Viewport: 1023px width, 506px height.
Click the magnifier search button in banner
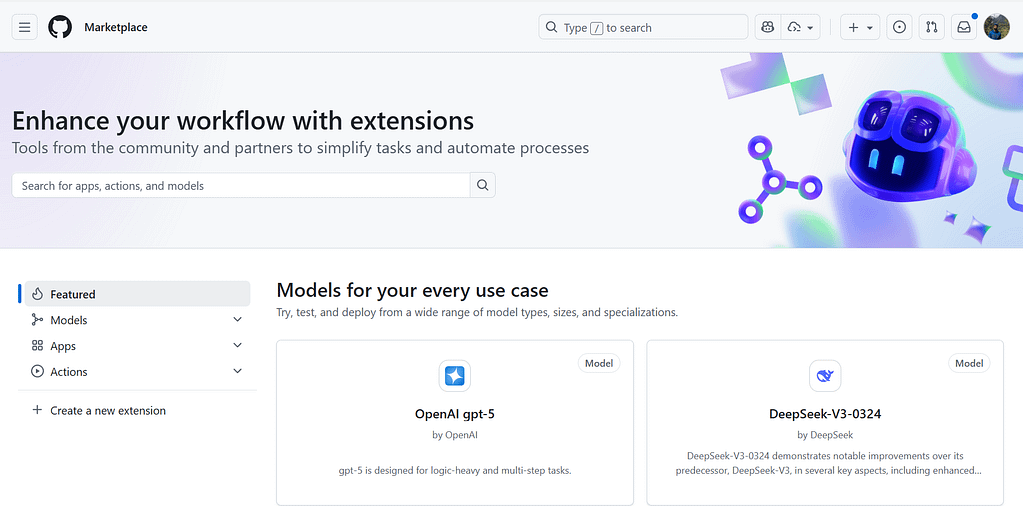[x=483, y=185]
